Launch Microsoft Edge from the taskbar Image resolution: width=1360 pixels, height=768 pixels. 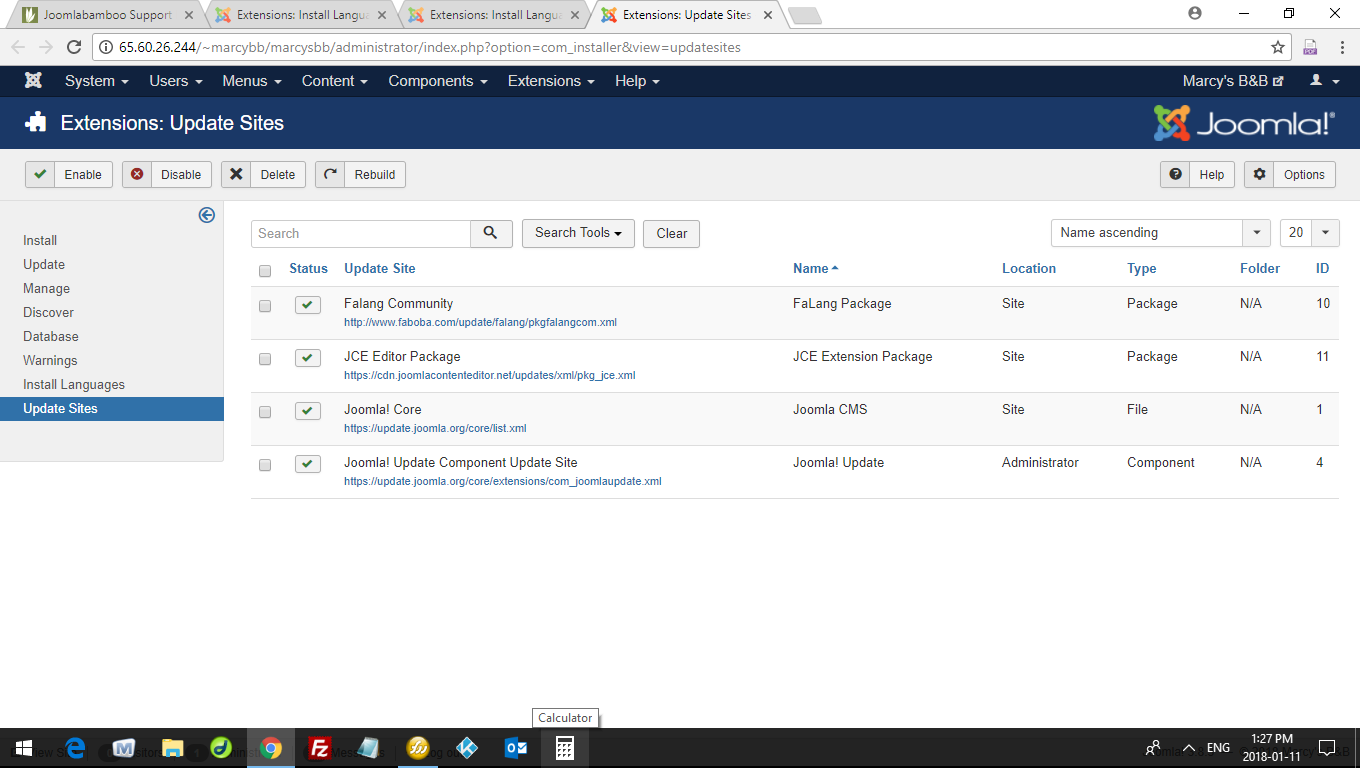tap(75, 748)
